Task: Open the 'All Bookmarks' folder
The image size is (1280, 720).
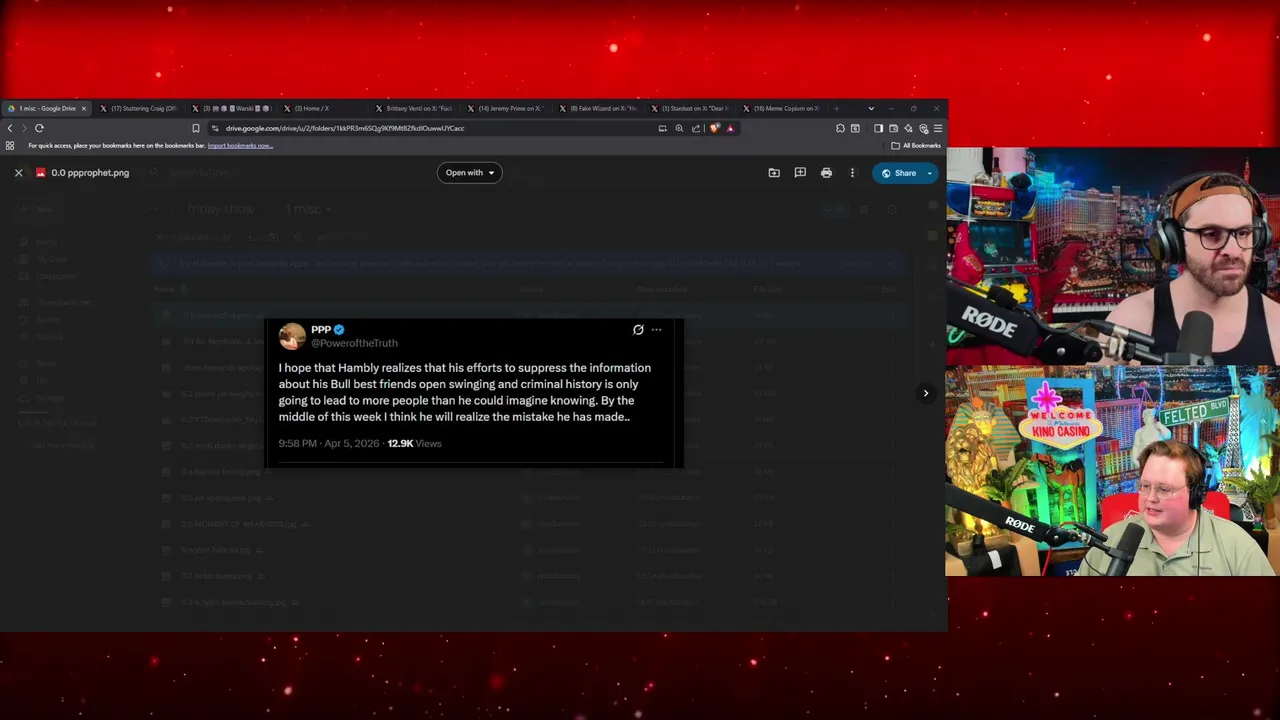Action: pos(916,146)
